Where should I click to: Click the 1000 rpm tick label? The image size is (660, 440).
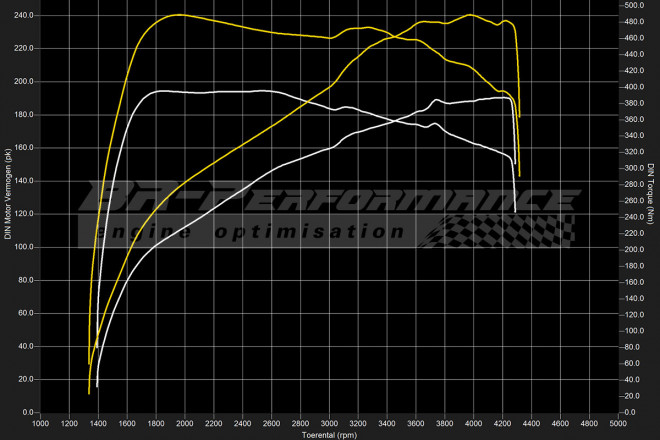pos(41,424)
